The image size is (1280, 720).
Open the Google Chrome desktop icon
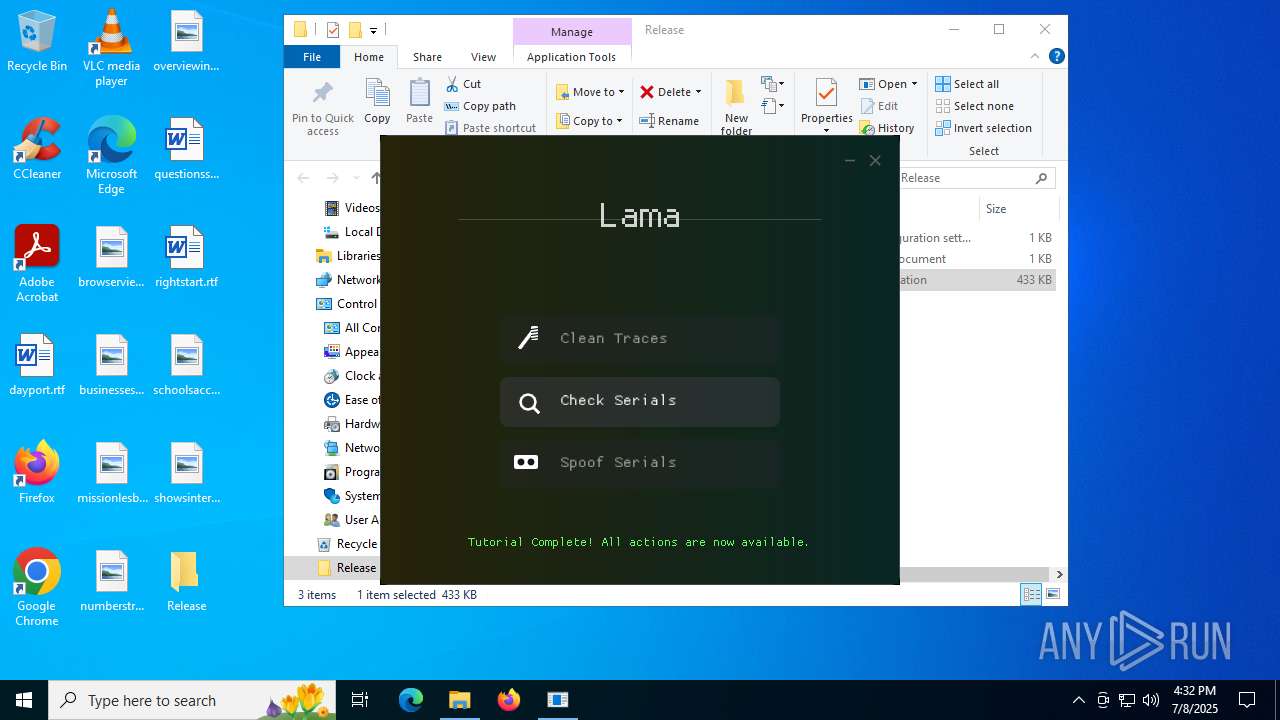[37, 588]
